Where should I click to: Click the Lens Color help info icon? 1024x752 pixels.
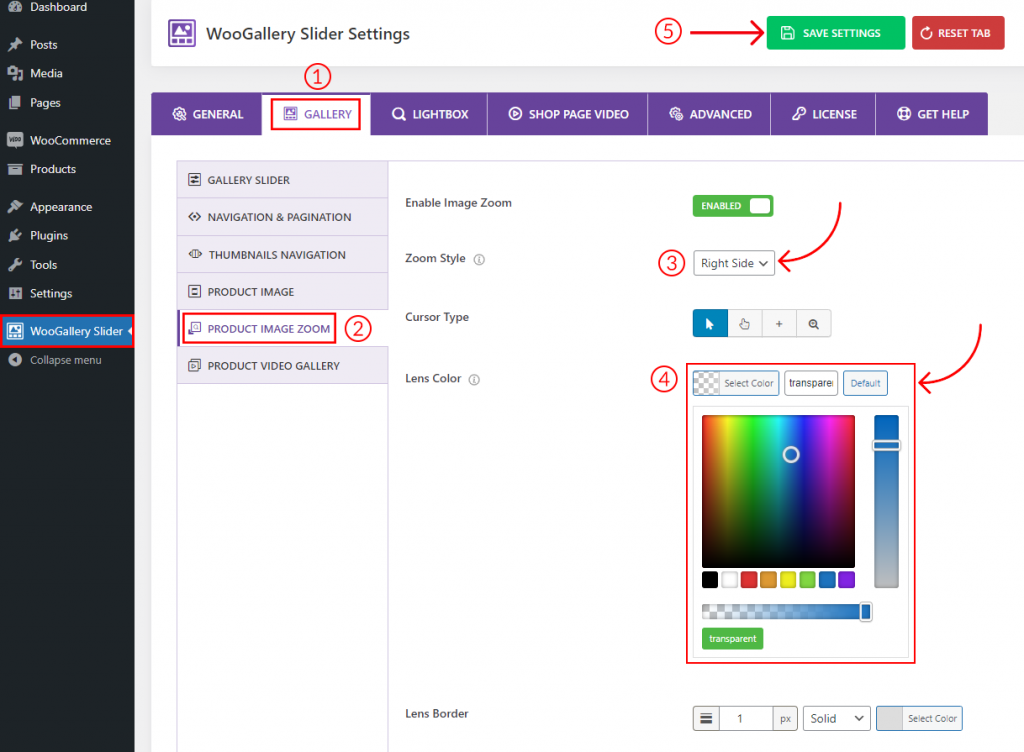click(x=475, y=379)
